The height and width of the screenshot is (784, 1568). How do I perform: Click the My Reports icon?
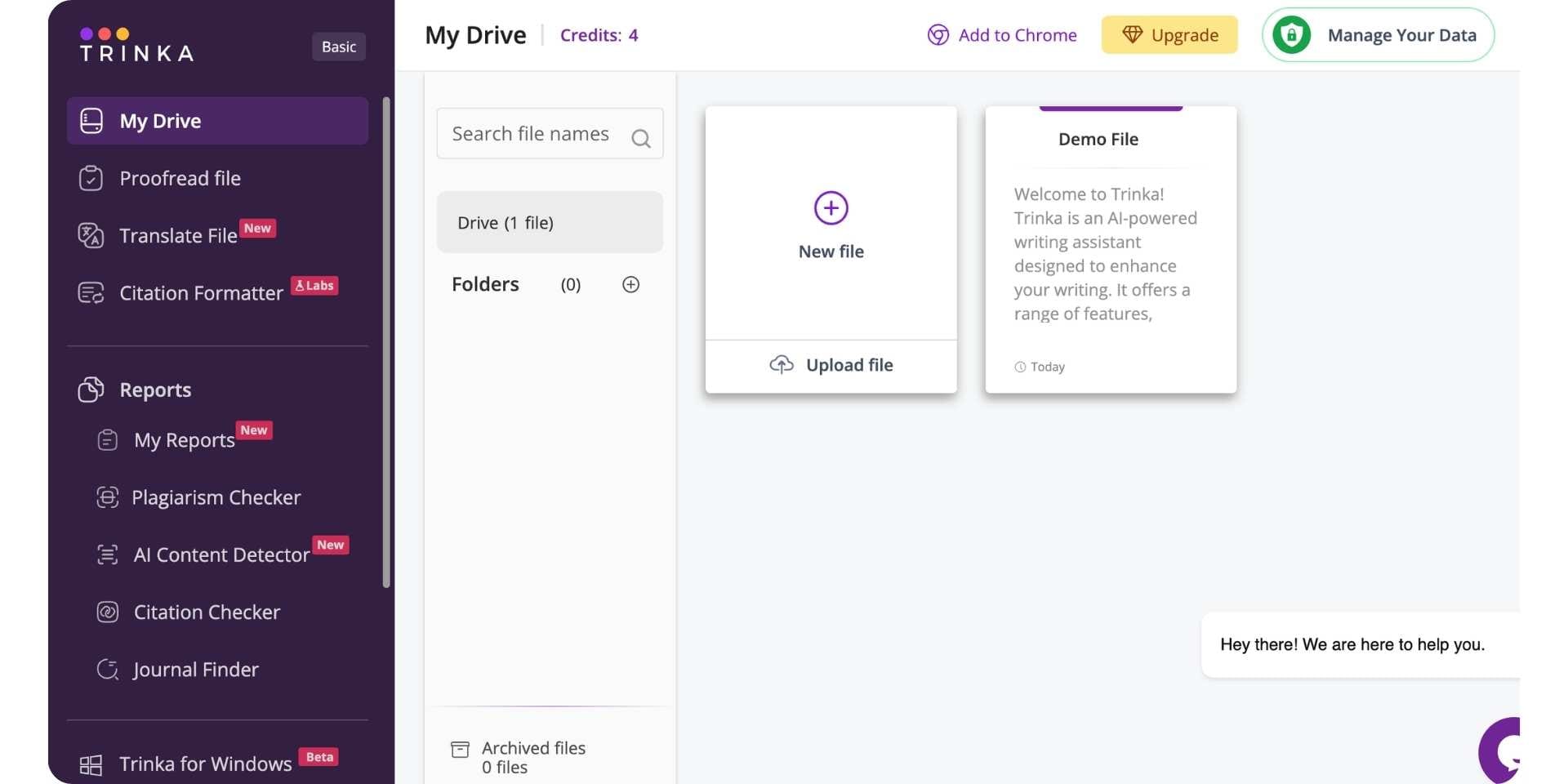(x=107, y=440)
